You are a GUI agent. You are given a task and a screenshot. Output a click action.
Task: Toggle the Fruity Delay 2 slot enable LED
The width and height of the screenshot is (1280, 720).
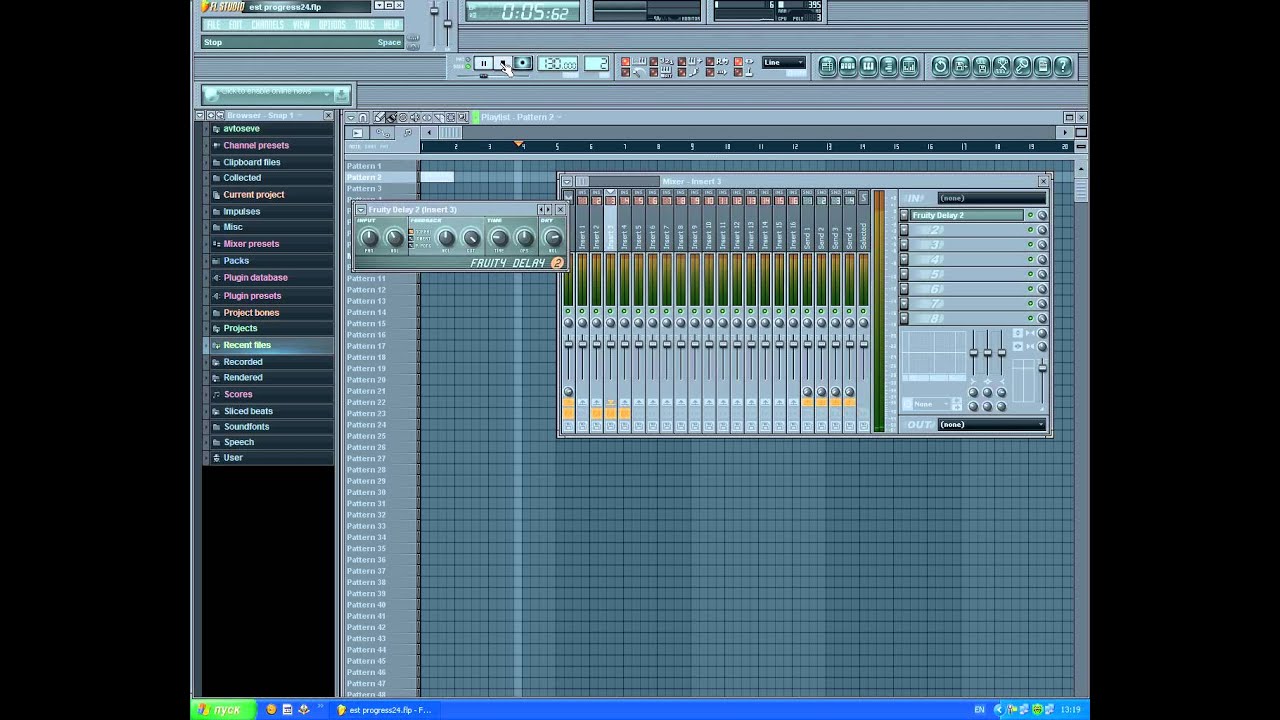[1030, 216]
